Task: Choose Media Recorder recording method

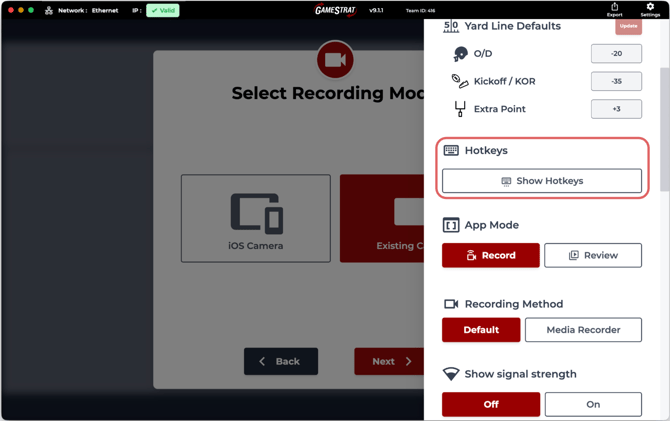Action: coord(583,330)
